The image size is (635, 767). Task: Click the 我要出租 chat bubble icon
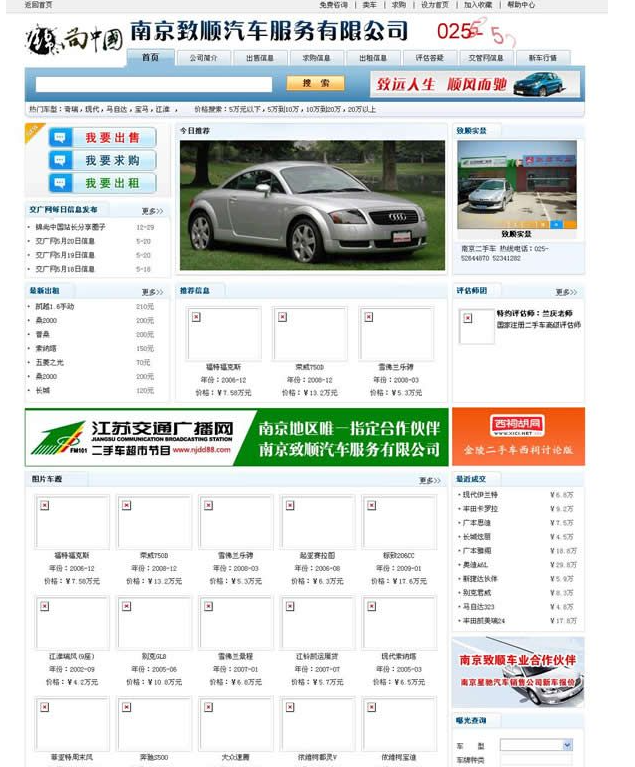click(x=60, y=183)
